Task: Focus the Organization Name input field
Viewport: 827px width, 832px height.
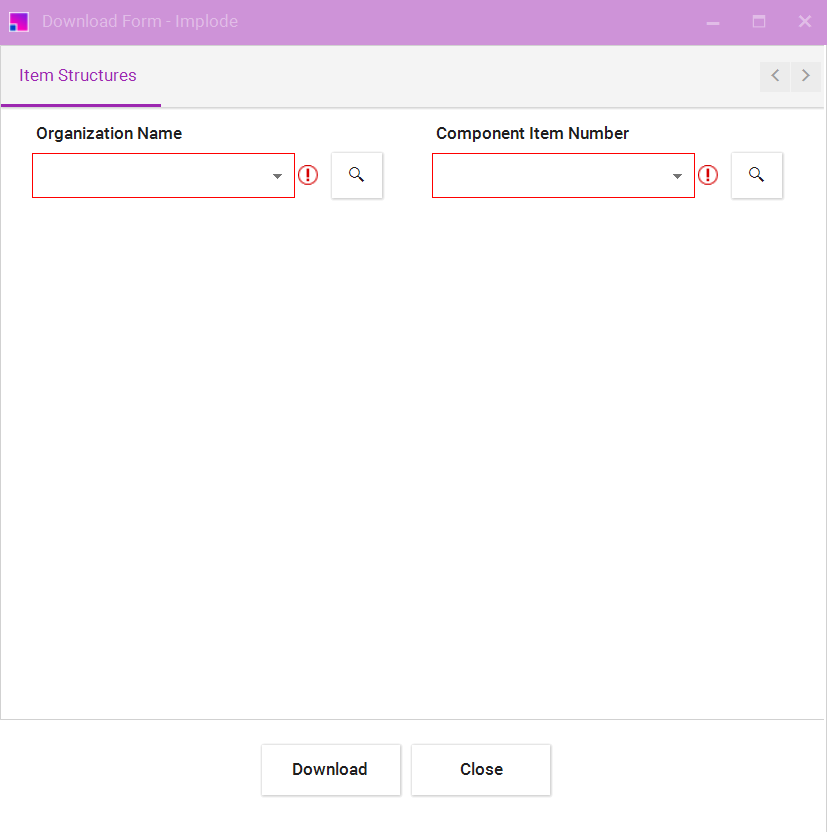Action: (150, 176)
